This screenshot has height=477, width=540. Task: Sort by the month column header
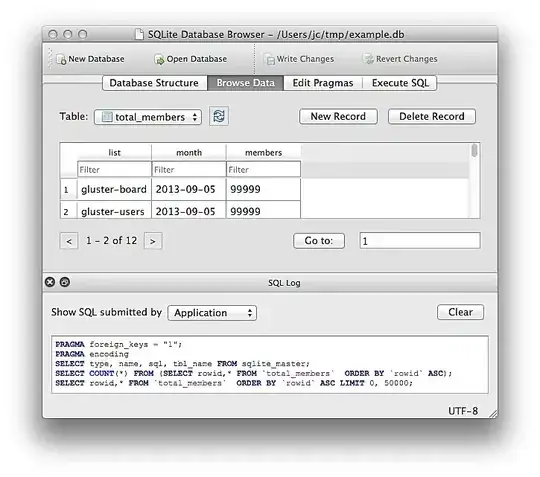pyautogui.click(x=189, y=152)
